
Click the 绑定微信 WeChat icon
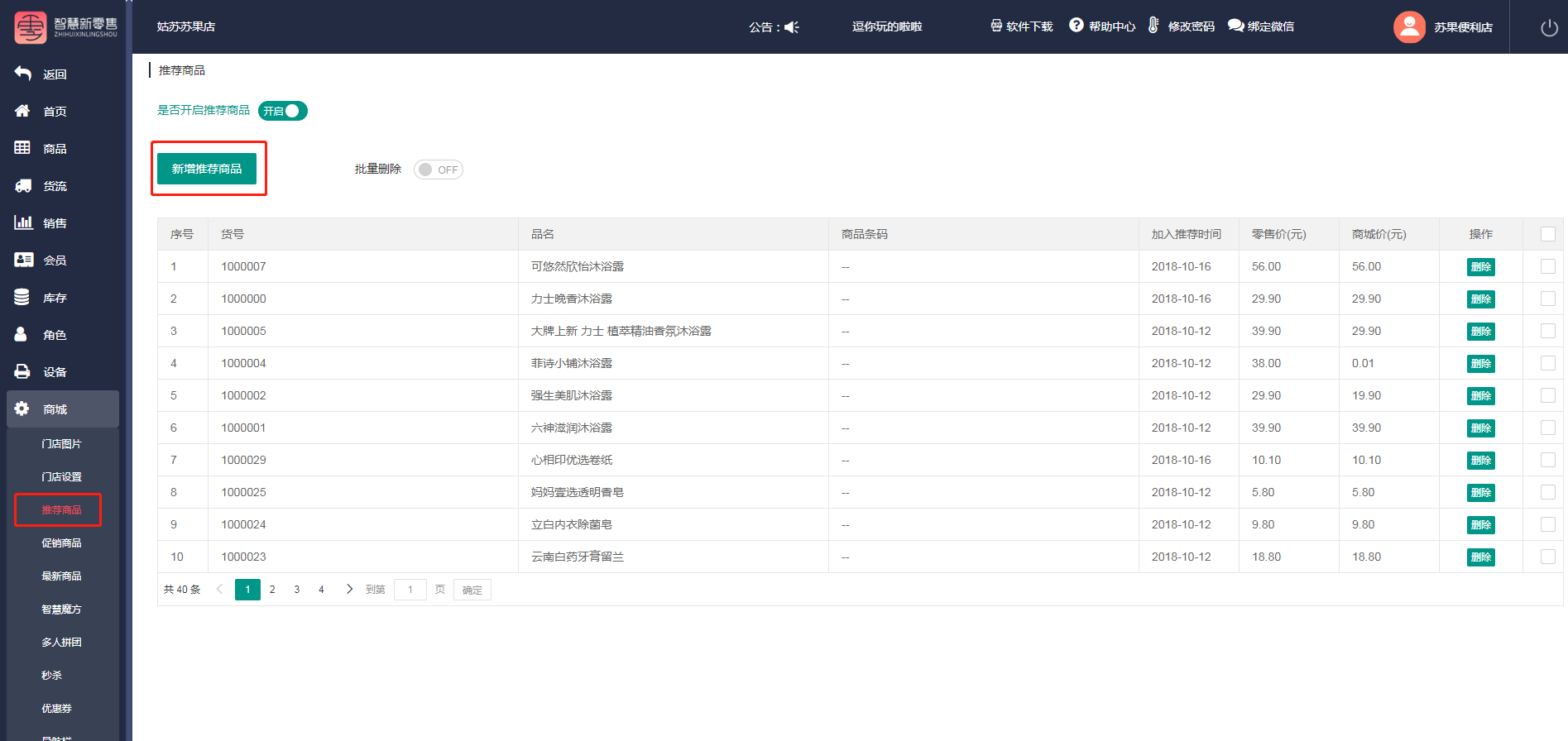[x=1235, y=26]
